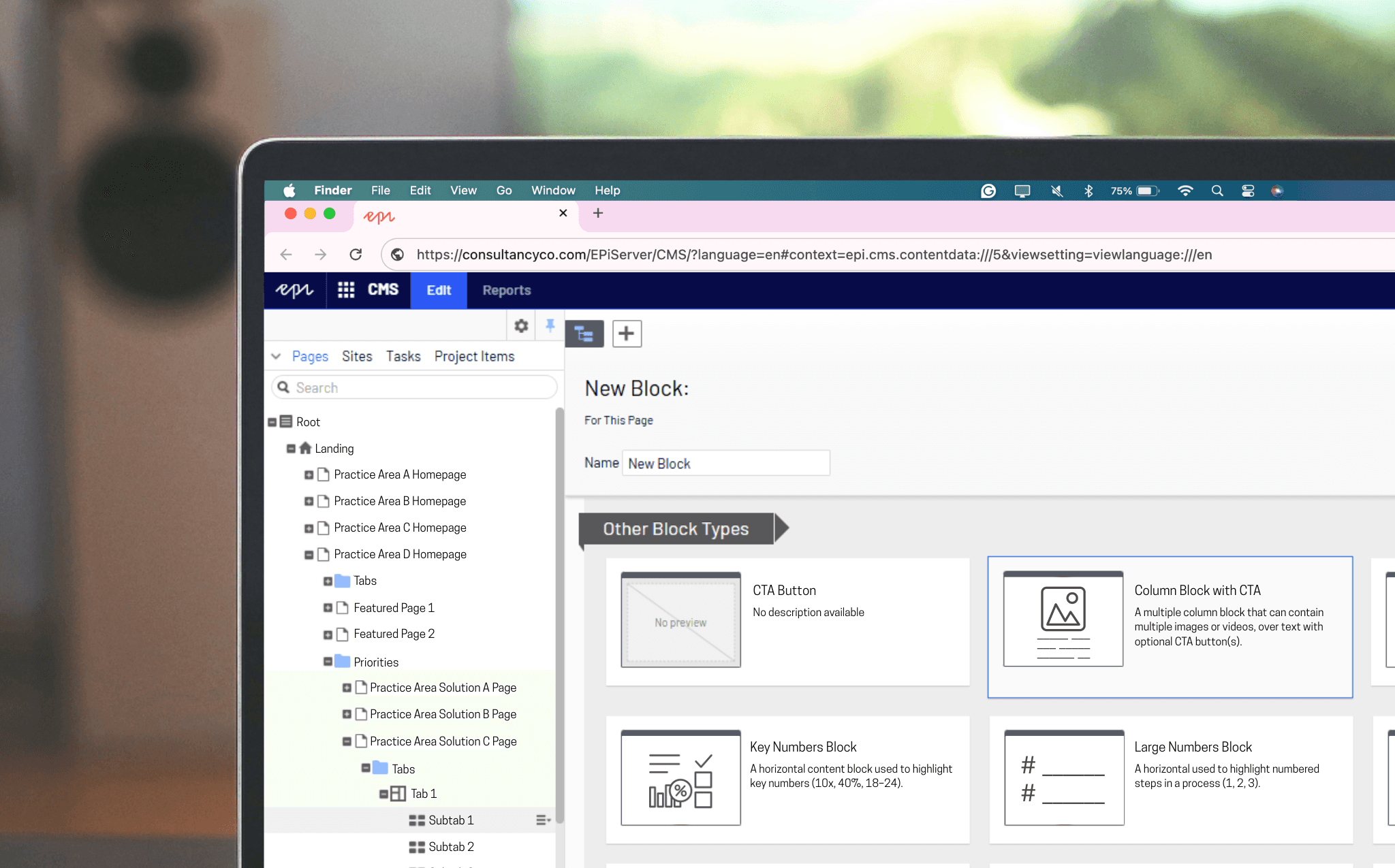
Task: Click the muted sound icon
Action: pyautogui.click(x=1056, y=191)
